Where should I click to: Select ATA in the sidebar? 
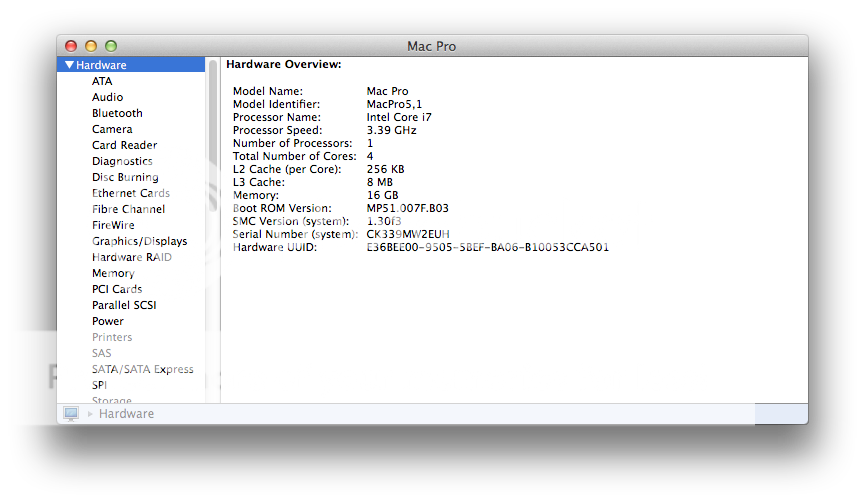coord(102,81)
